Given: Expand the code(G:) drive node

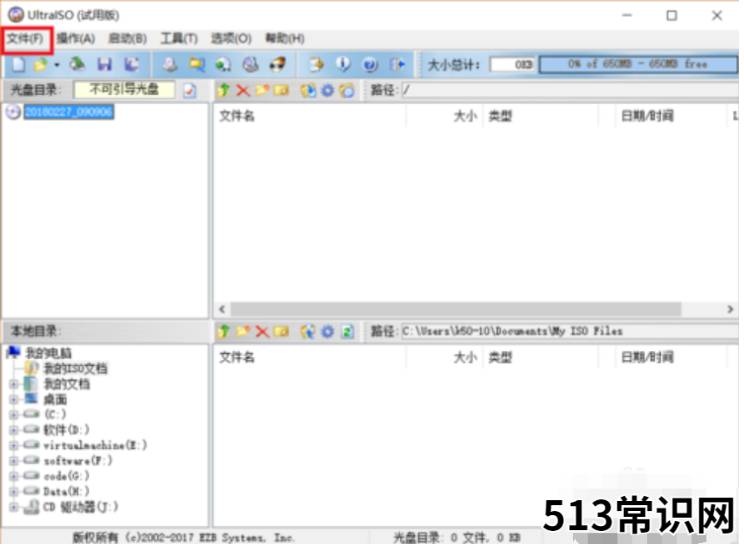Looking at the screenshot, I should click(14, 476).
